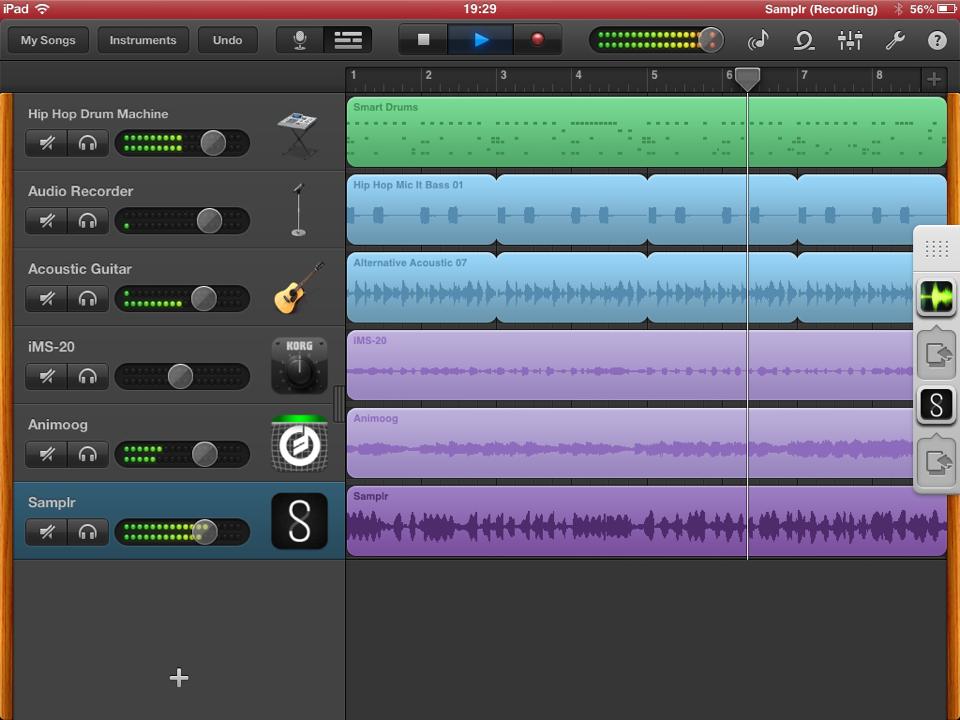Click bar 7 on the timeline ruler
This screenshot has width=960, height=720.
pos(804,75)
